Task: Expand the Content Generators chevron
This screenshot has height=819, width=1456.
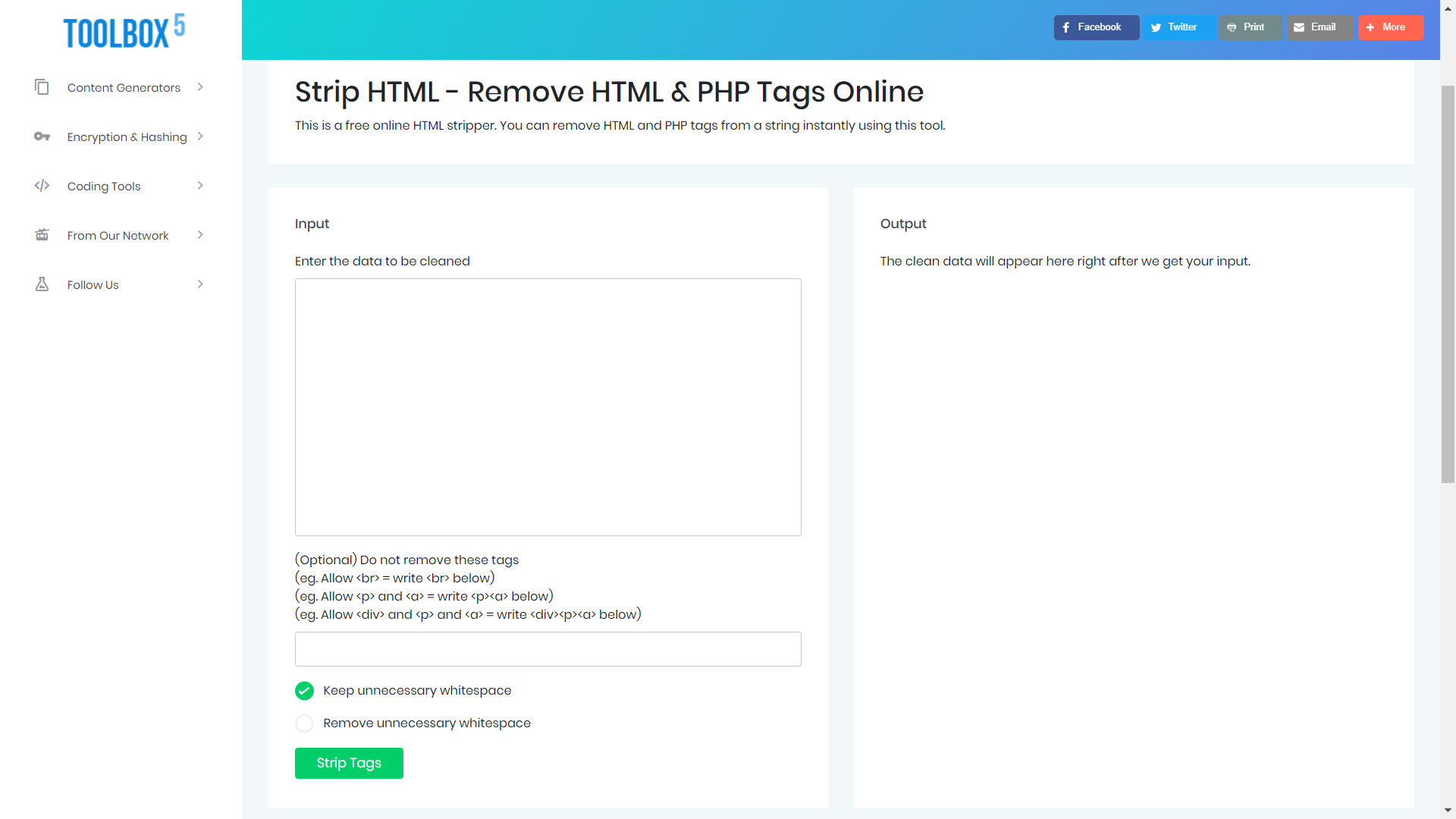Action: pyautogui.click(x=200, y=87)
